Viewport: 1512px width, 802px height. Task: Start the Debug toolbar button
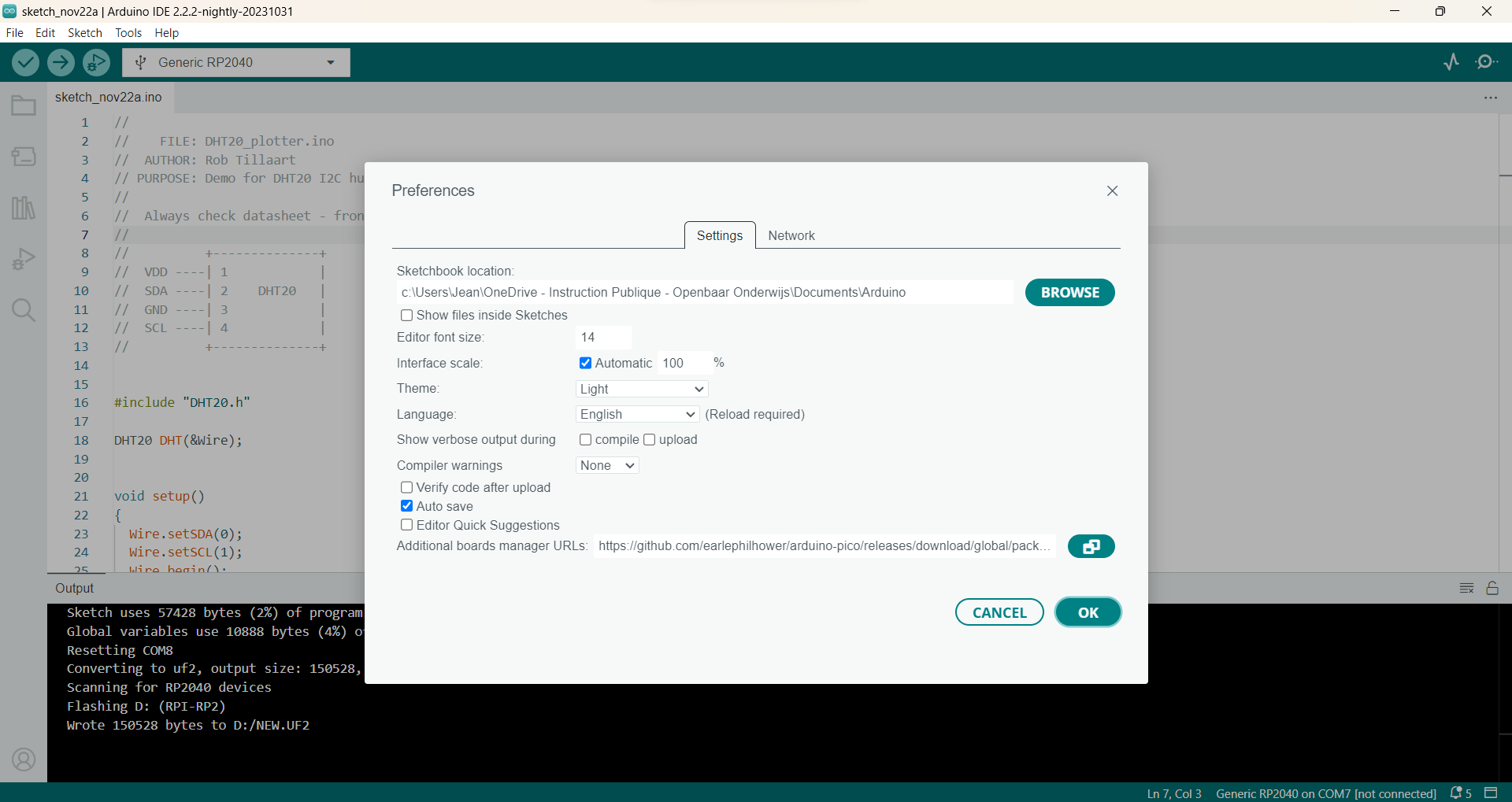[96, 62]
